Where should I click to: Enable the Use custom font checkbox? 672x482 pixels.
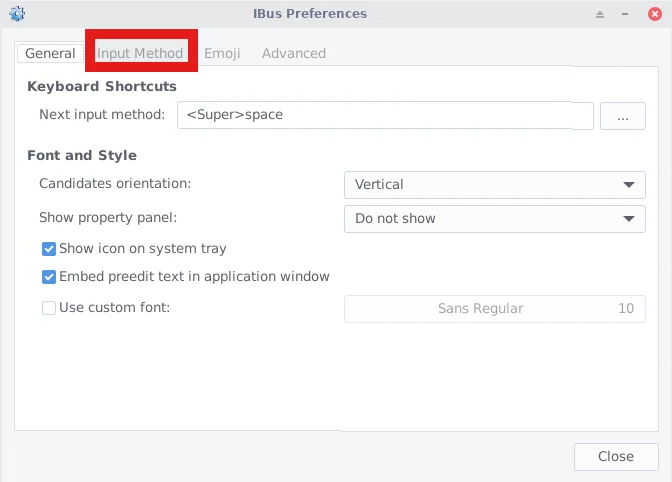click(x=49, y=308)
